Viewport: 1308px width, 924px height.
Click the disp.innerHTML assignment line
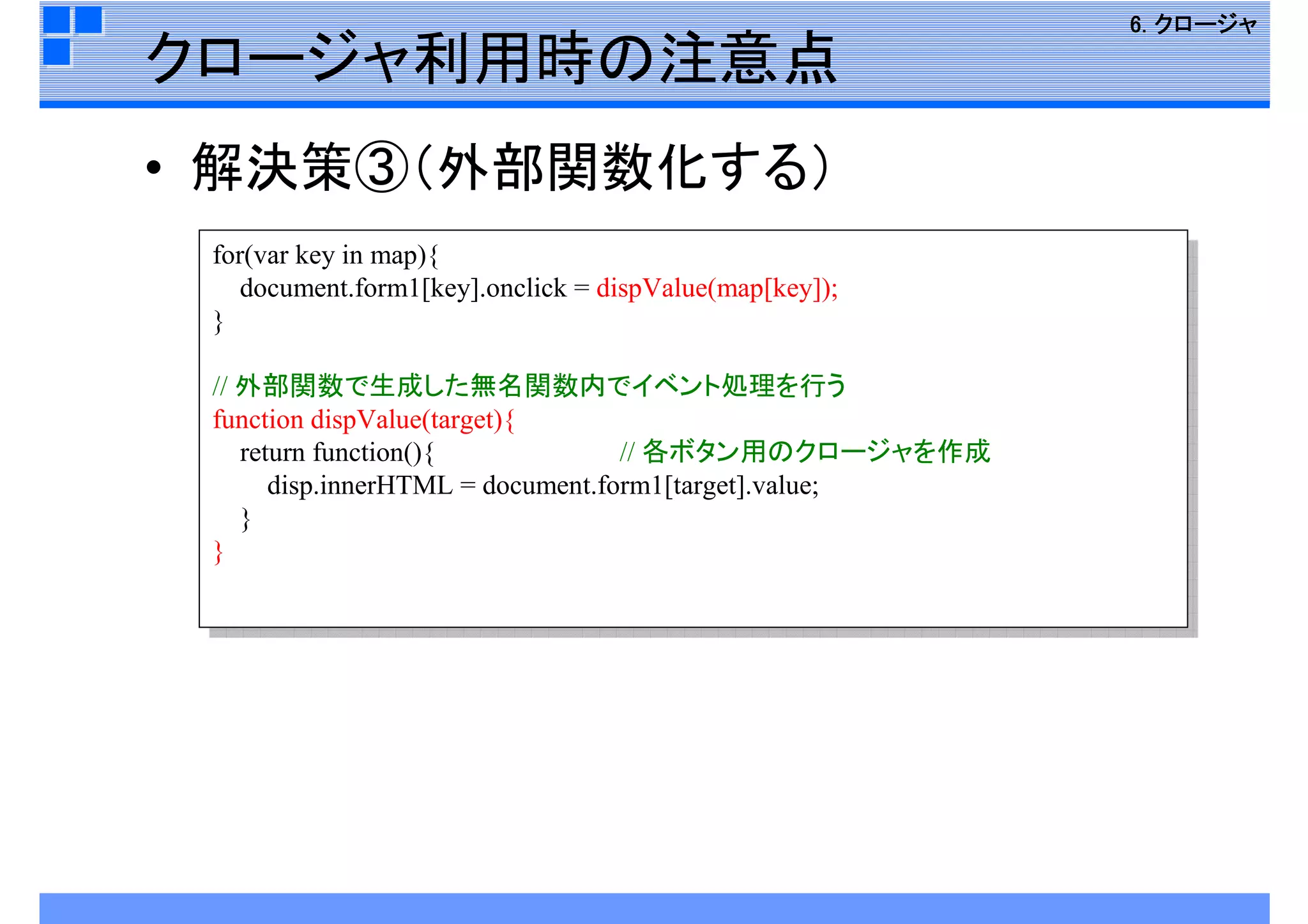point(543,486)
